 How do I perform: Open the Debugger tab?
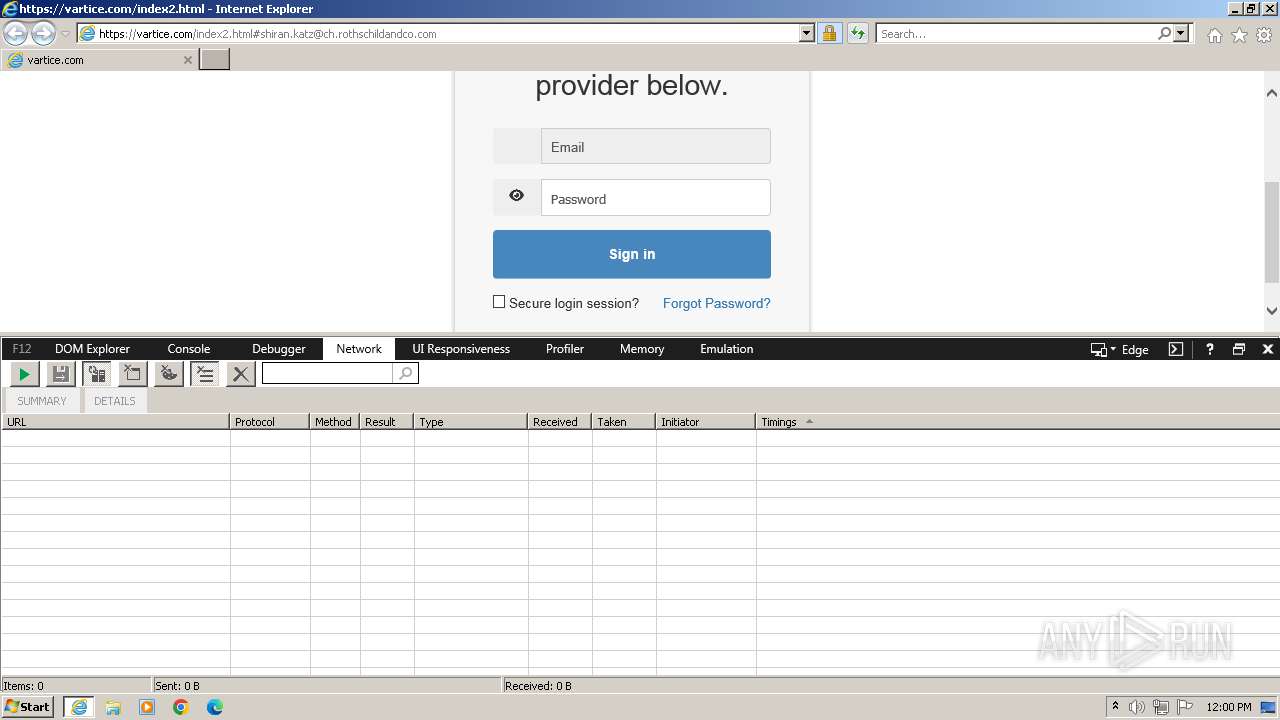pos(278,349)
